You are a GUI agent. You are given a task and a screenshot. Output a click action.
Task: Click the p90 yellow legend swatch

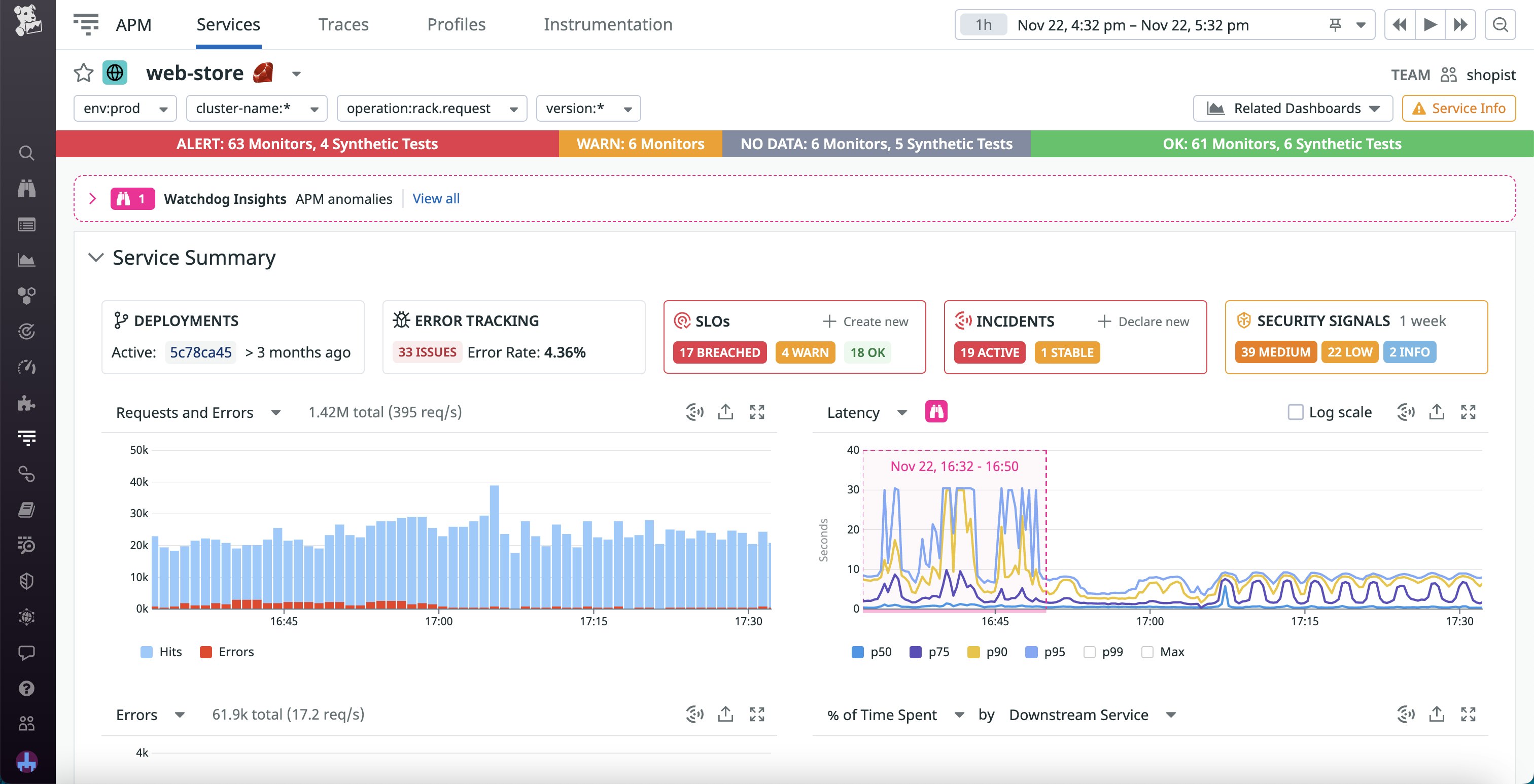[x=973, y=652]
